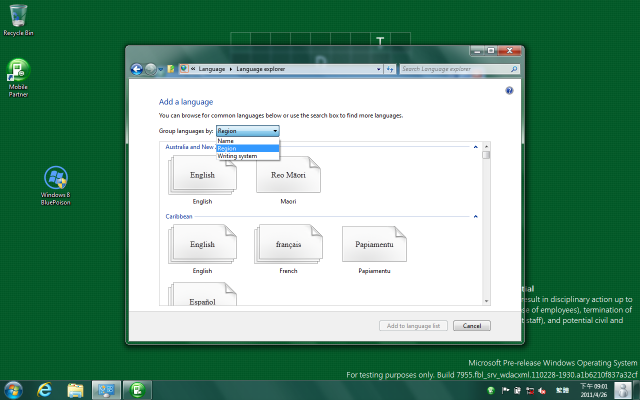Collapse the Australia and New Zealand group
Image resolution: width=640 pixels, height=400 pixels.
[x=476, y=147]
